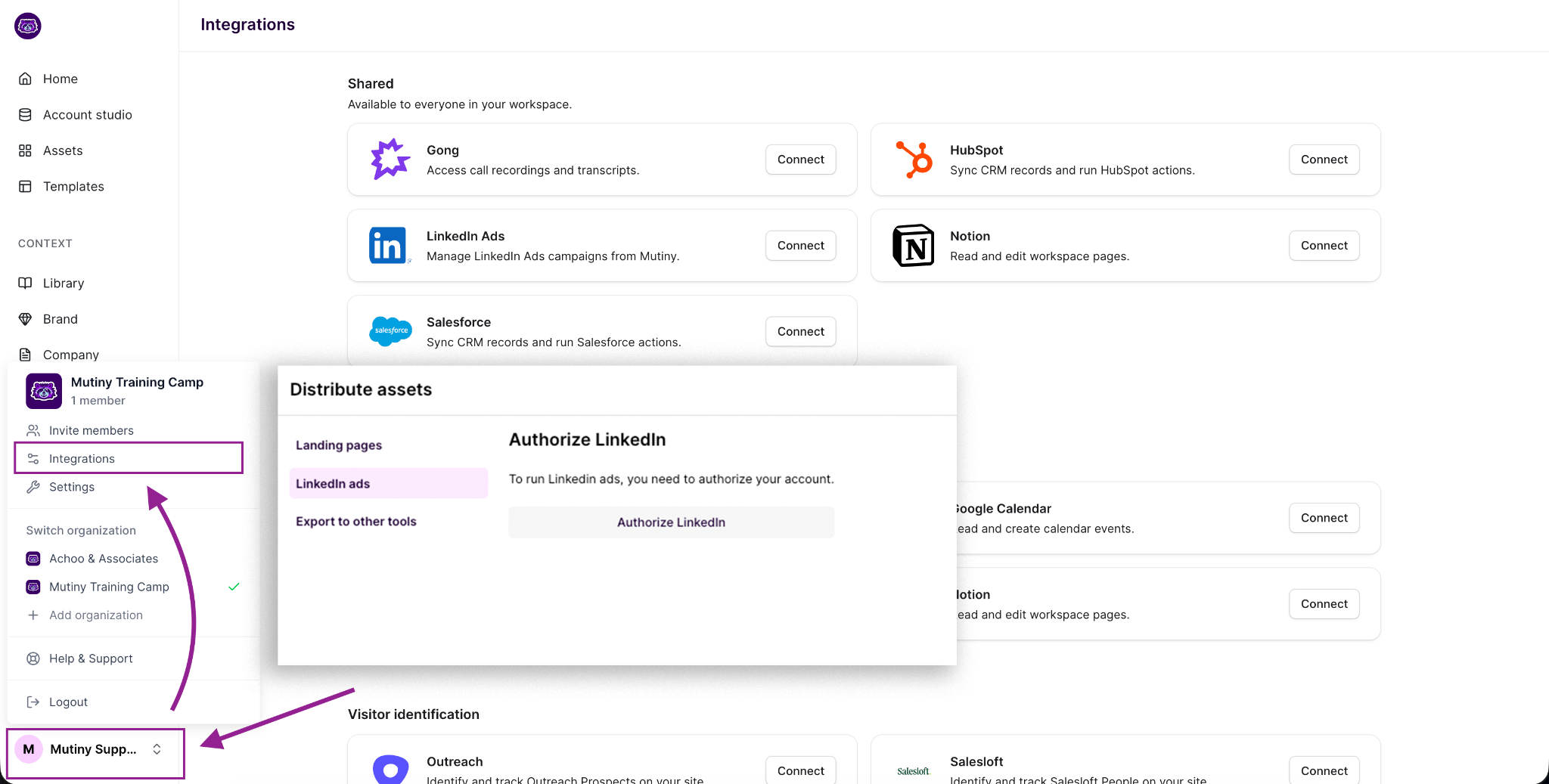Click the 'Distribute assets' dialog title

[361, 389]
